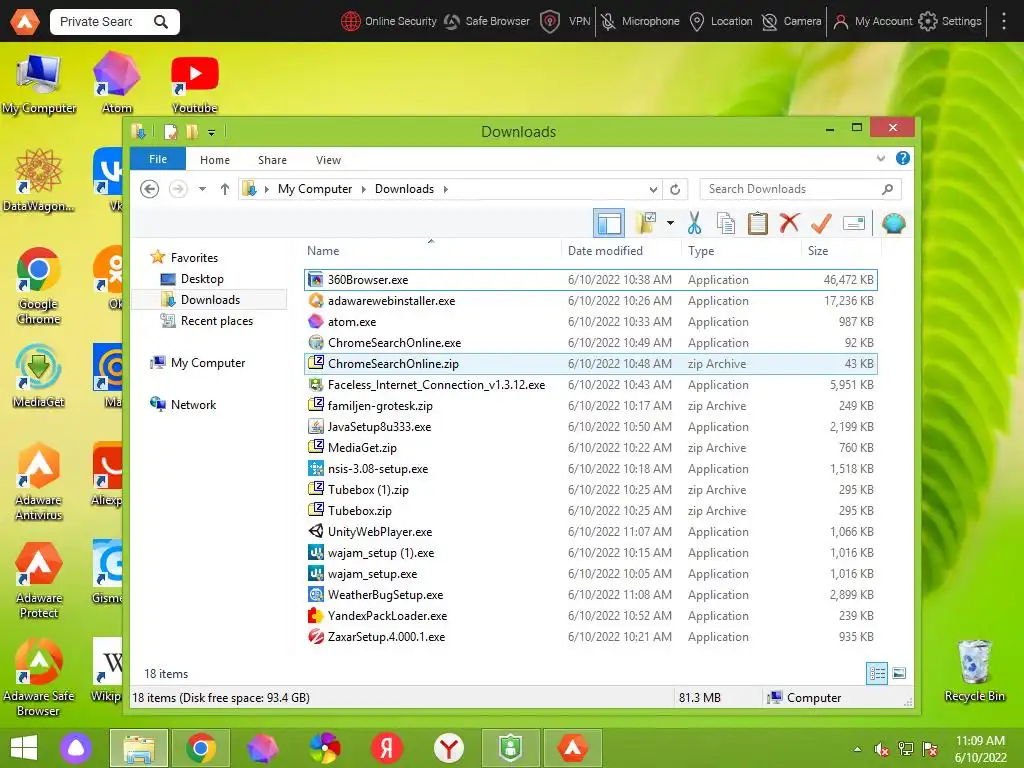Screen dimensions: 1024x768
Task: Open the File tab
Action: [158, 159]
